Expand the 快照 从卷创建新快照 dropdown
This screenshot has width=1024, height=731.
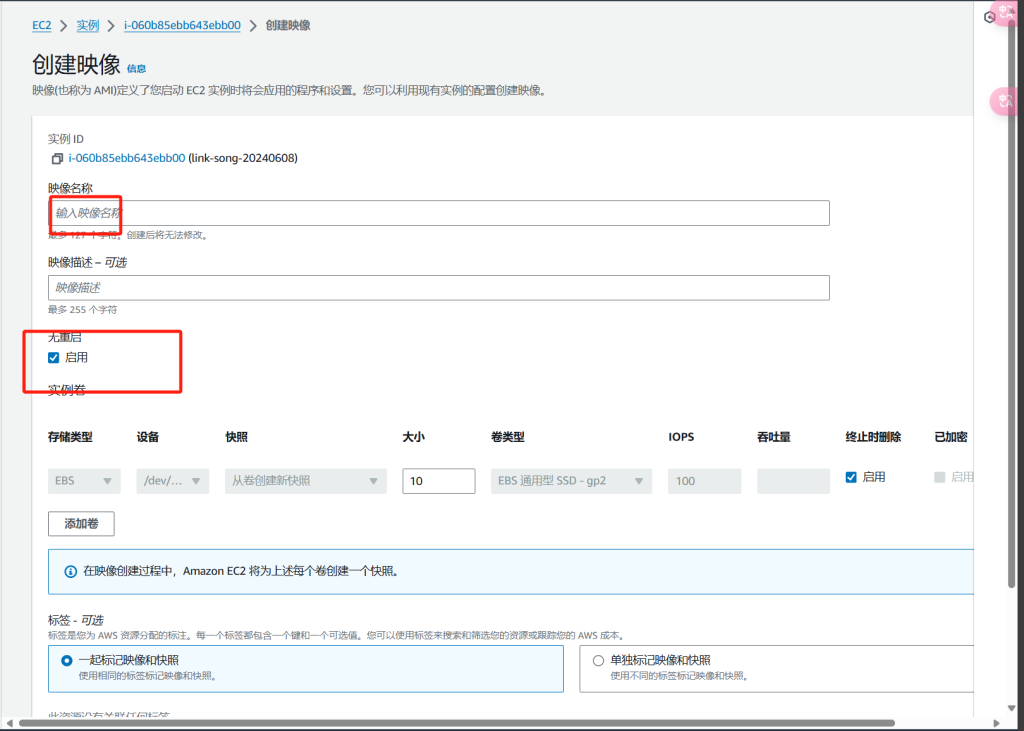tap(305, 481)
